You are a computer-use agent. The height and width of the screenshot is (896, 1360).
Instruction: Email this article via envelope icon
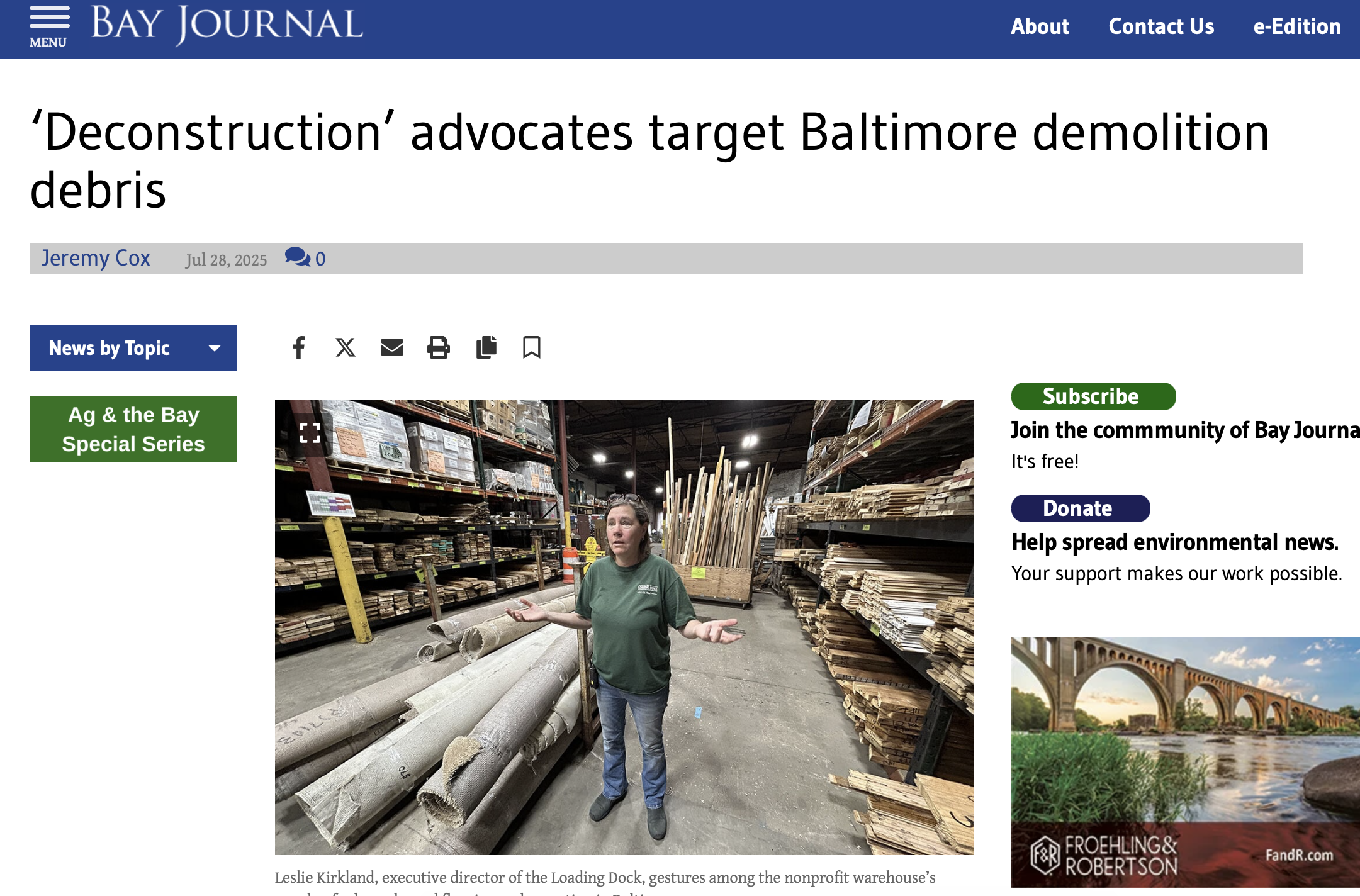point(392,347)
